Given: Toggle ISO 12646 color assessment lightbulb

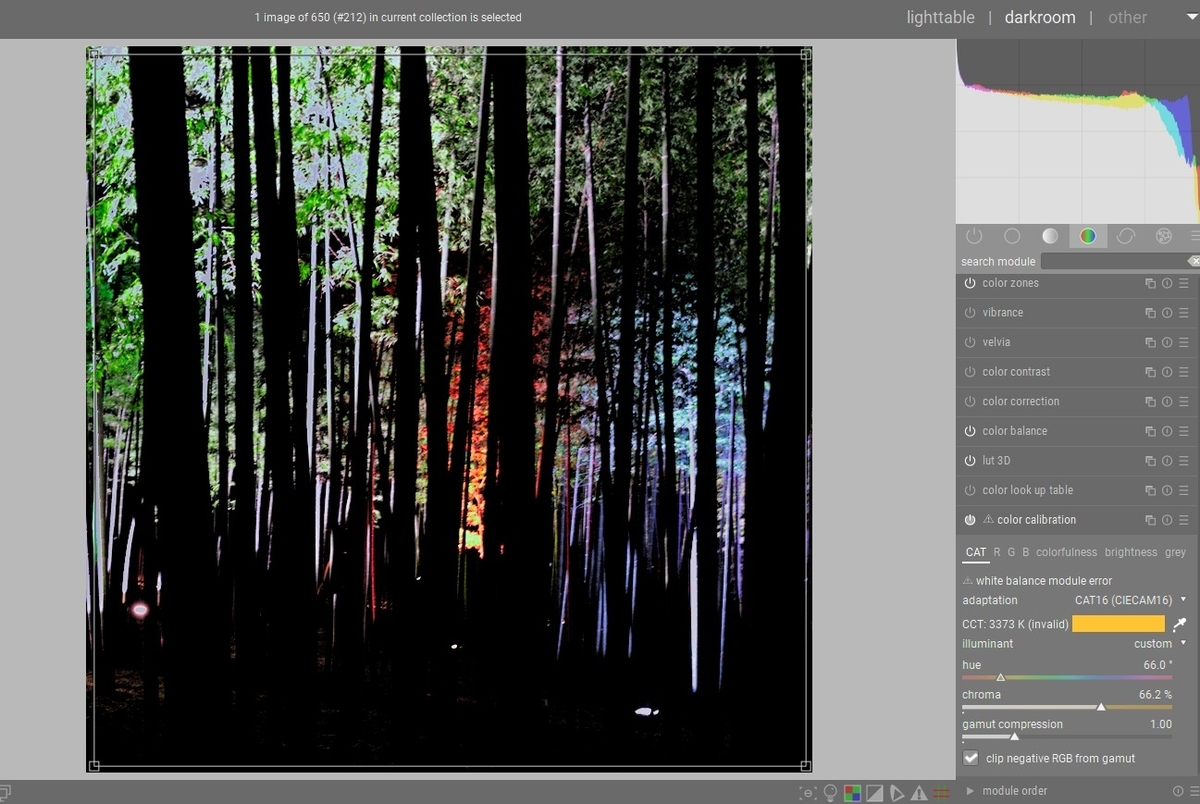Looking at the screenshot, I should pos(830,793).
